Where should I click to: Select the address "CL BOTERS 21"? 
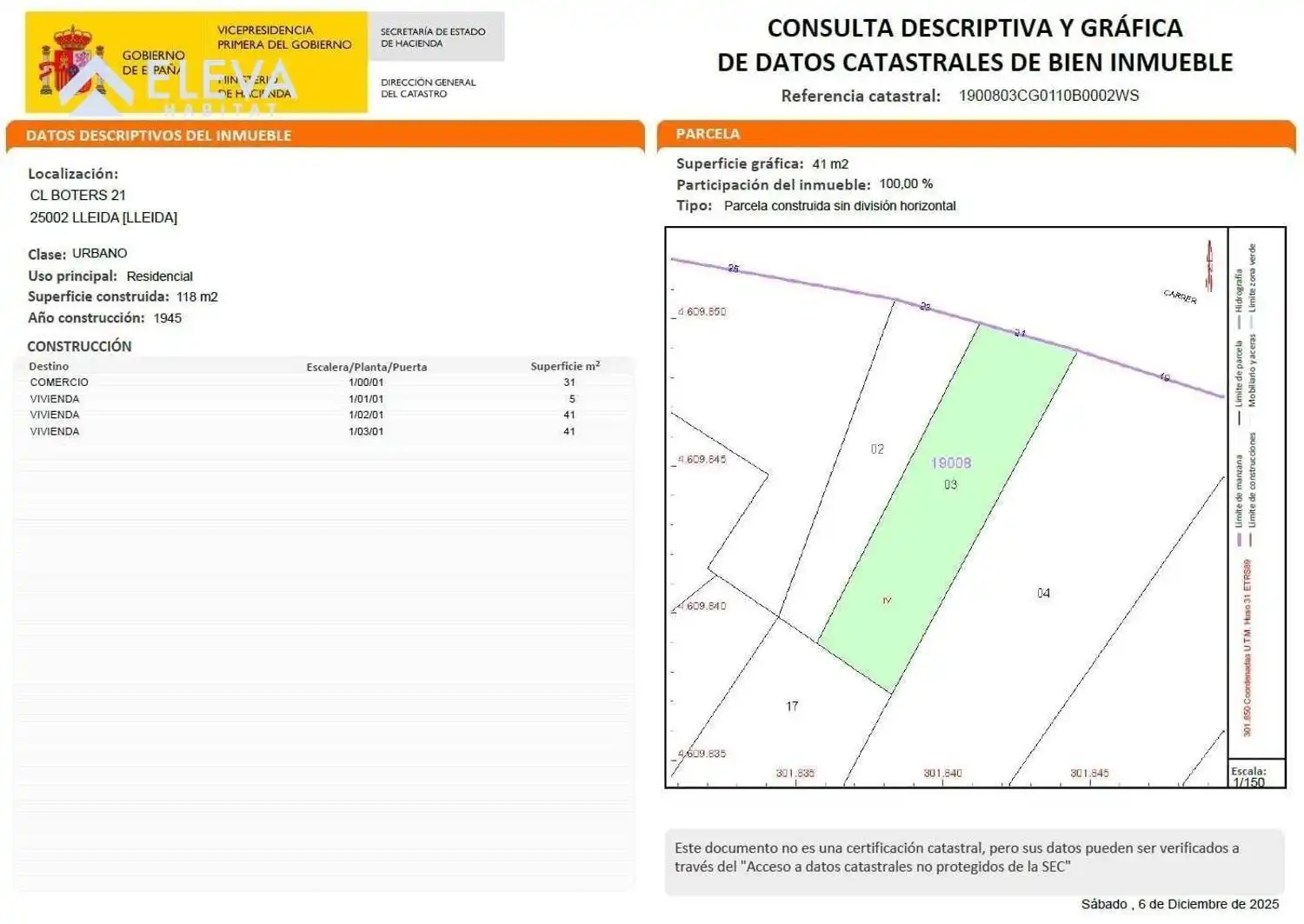[x=77, y=196]
